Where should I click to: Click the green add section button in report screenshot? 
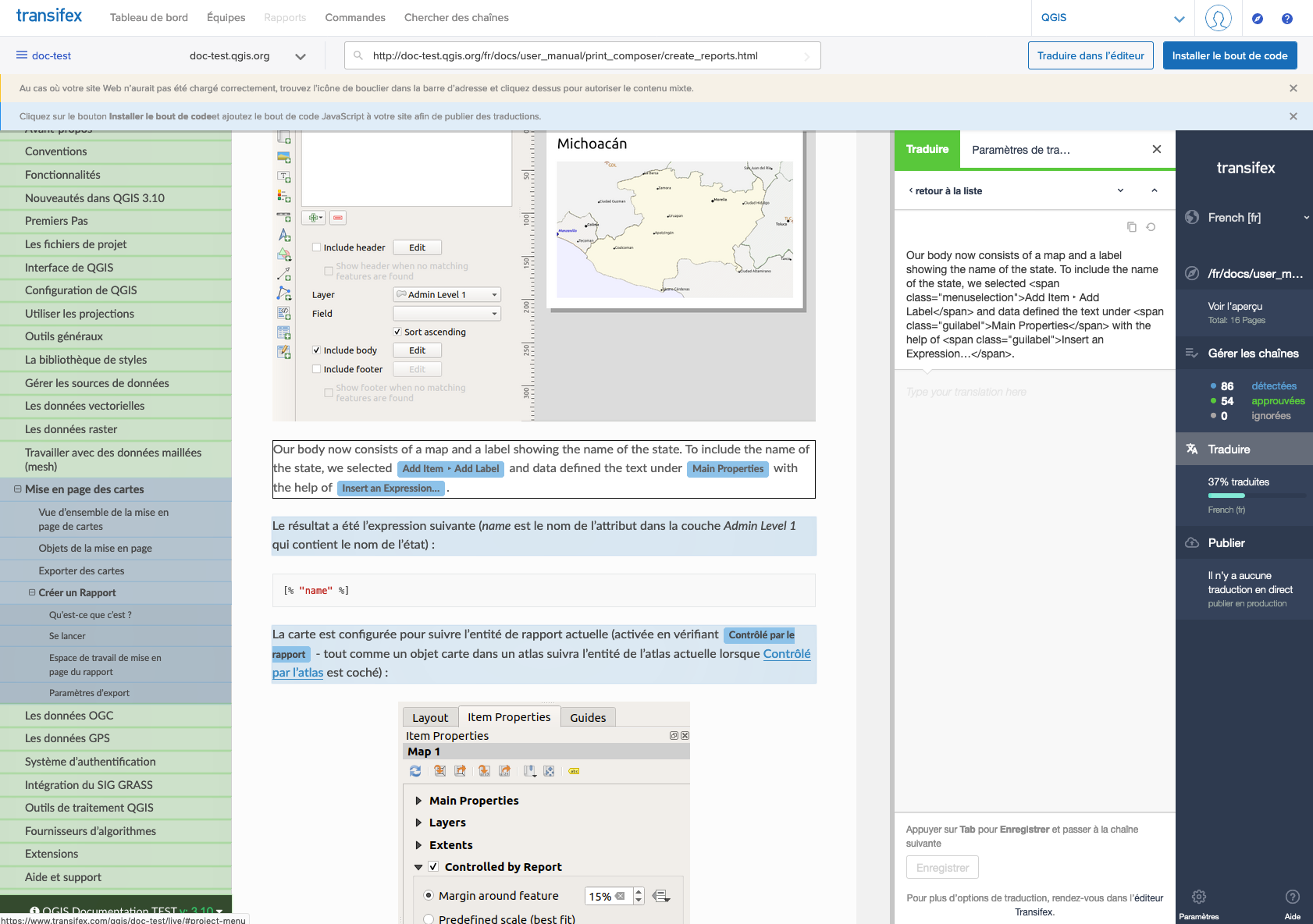tap(315, 218)
